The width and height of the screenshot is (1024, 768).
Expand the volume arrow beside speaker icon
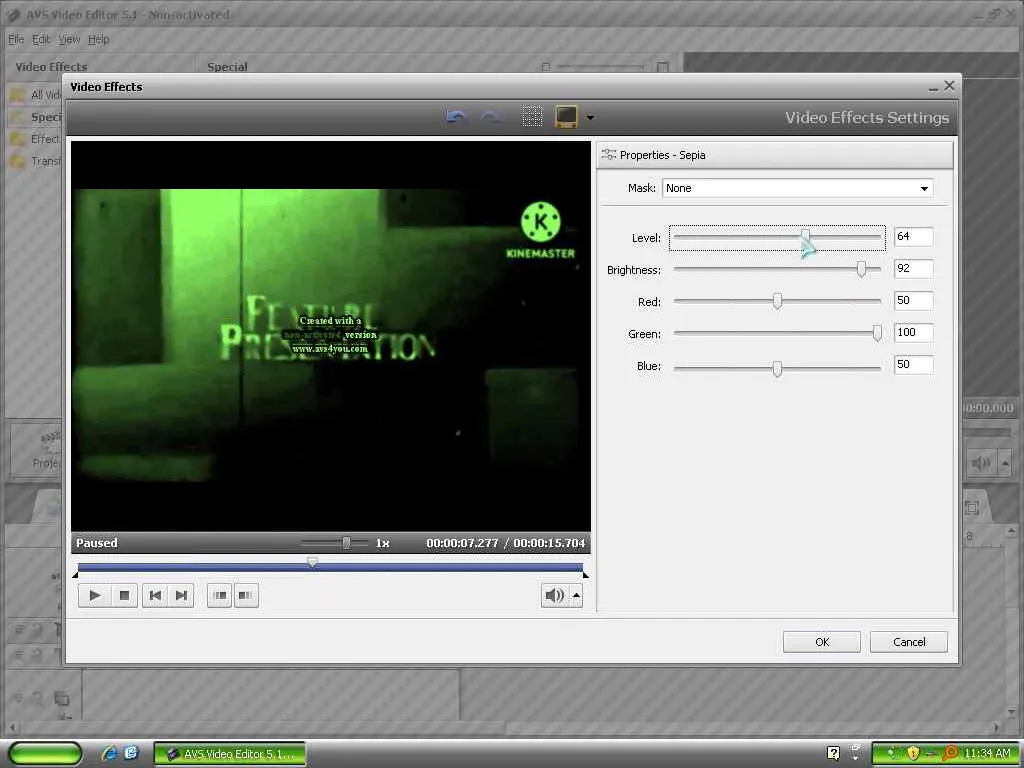coord(576,595)
